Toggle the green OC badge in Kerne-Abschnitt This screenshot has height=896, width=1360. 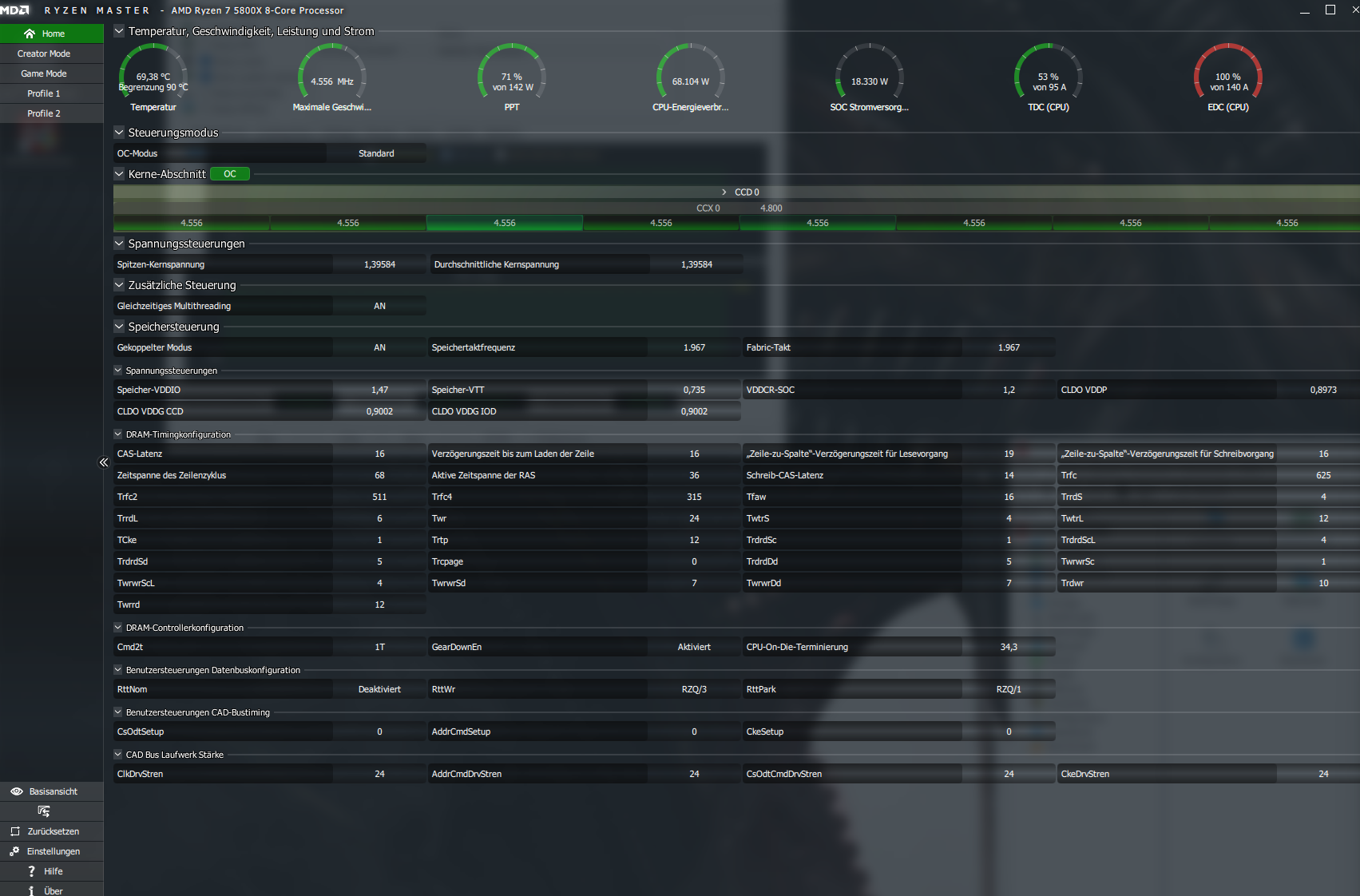pos(230,174)
